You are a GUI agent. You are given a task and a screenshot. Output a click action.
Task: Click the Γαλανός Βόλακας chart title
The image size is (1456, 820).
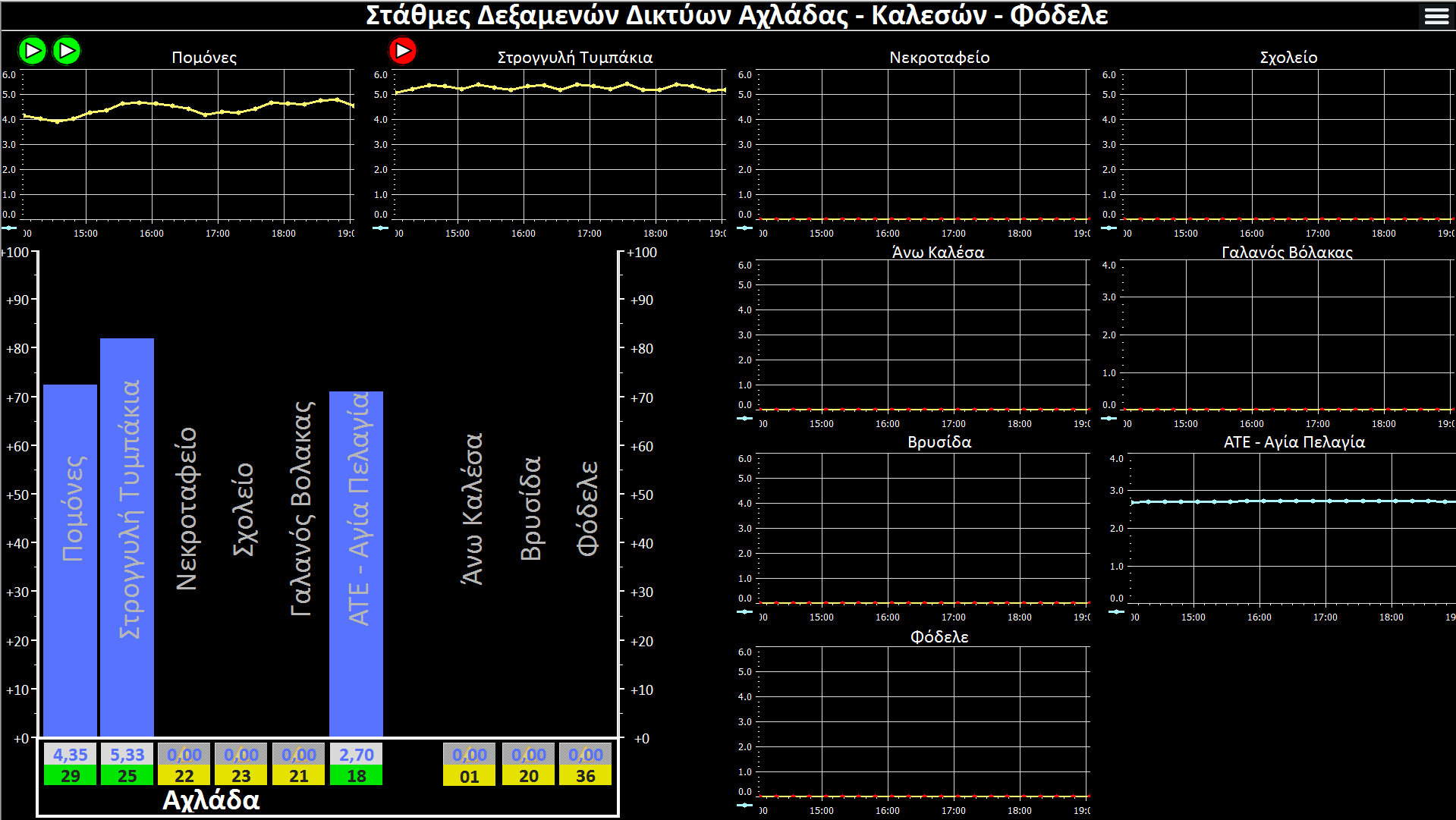(1287, 253)
